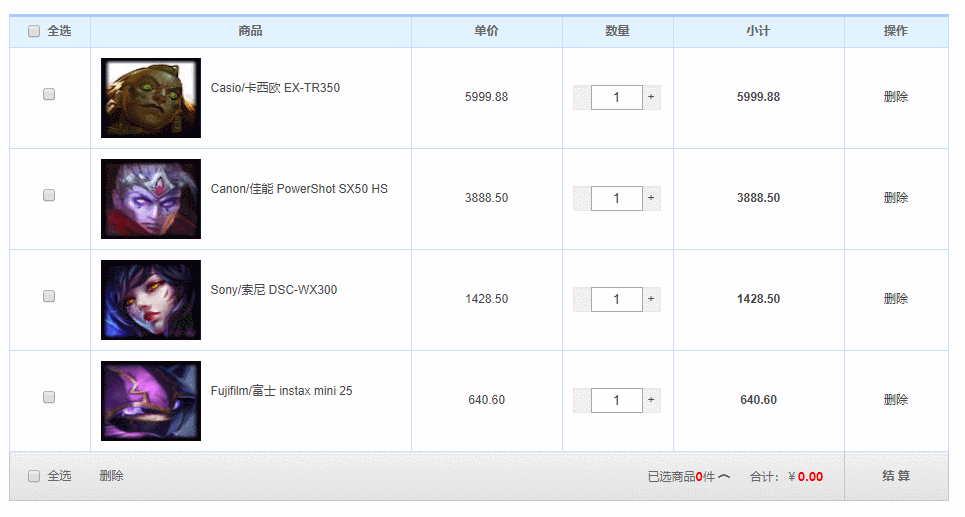Focus the quantity field for Canon PowerShot
The width and height of the screenshot is (965, 517).
point(616,198)
